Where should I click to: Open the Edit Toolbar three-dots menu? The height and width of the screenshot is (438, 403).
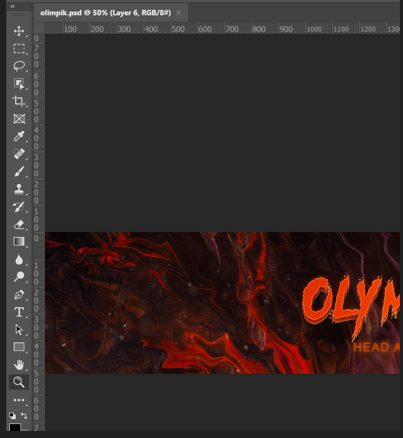click(19, 400)
